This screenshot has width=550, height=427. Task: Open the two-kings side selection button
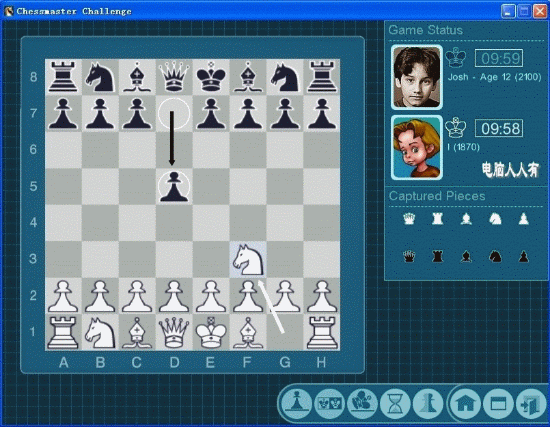pos(329,403)
